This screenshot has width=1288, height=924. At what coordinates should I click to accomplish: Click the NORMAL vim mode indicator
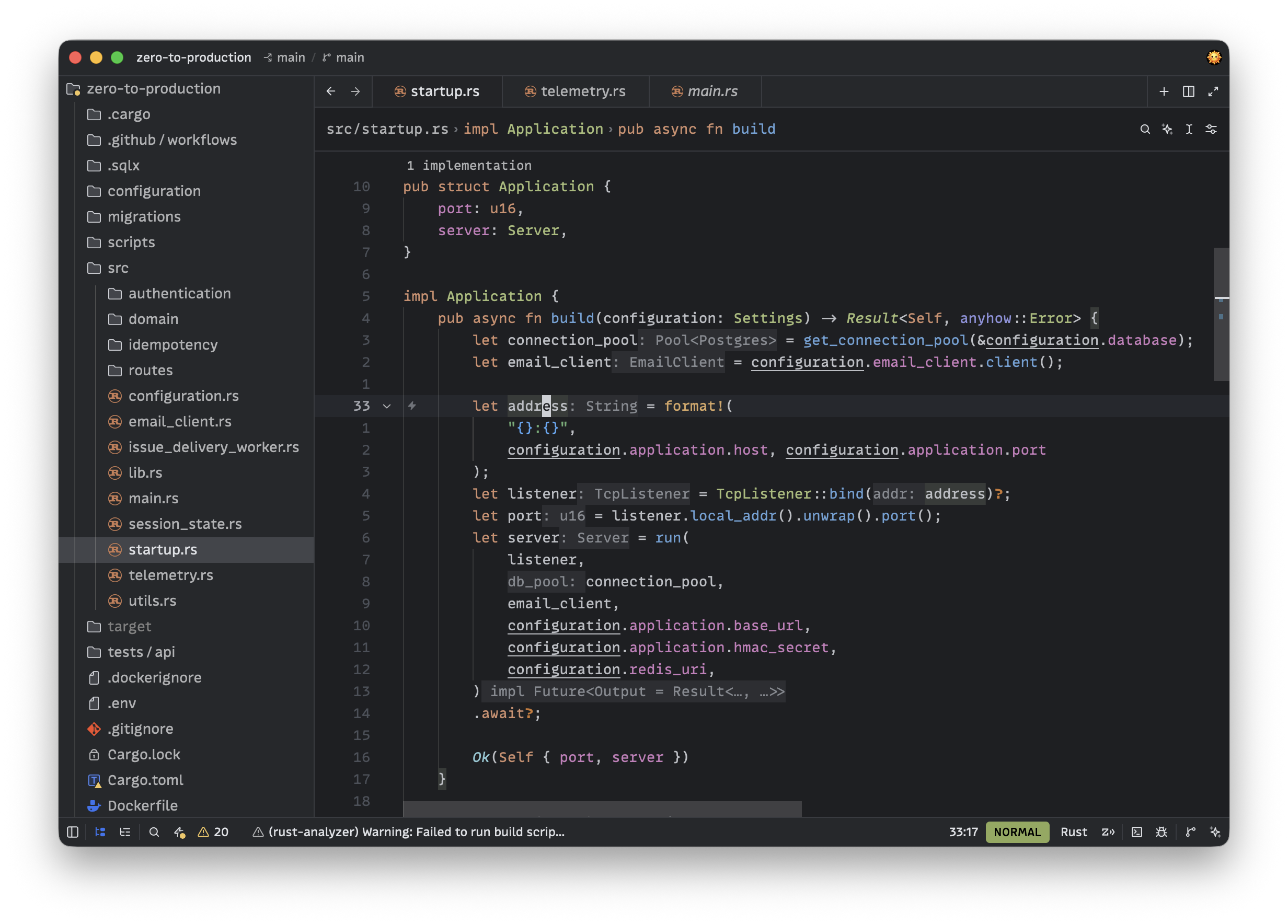coord(1017,832)
